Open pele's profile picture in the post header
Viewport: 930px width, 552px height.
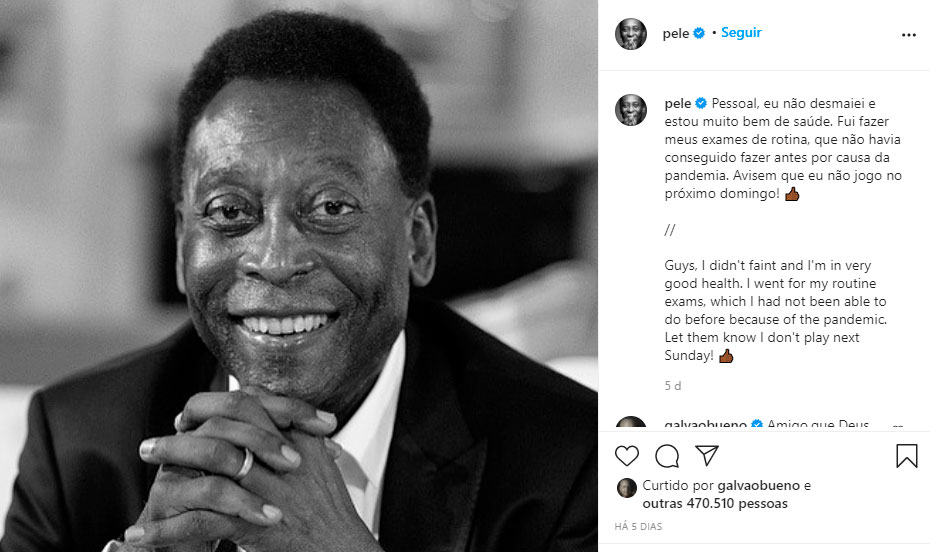pyautogui.click(x=631, y=33)
